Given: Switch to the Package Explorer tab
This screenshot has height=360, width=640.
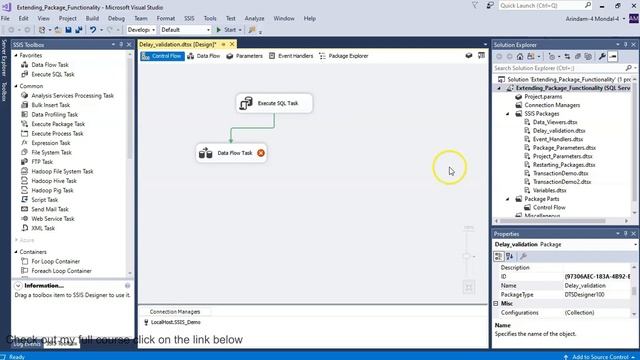Looking at the screenshot, I should [344, 56].
